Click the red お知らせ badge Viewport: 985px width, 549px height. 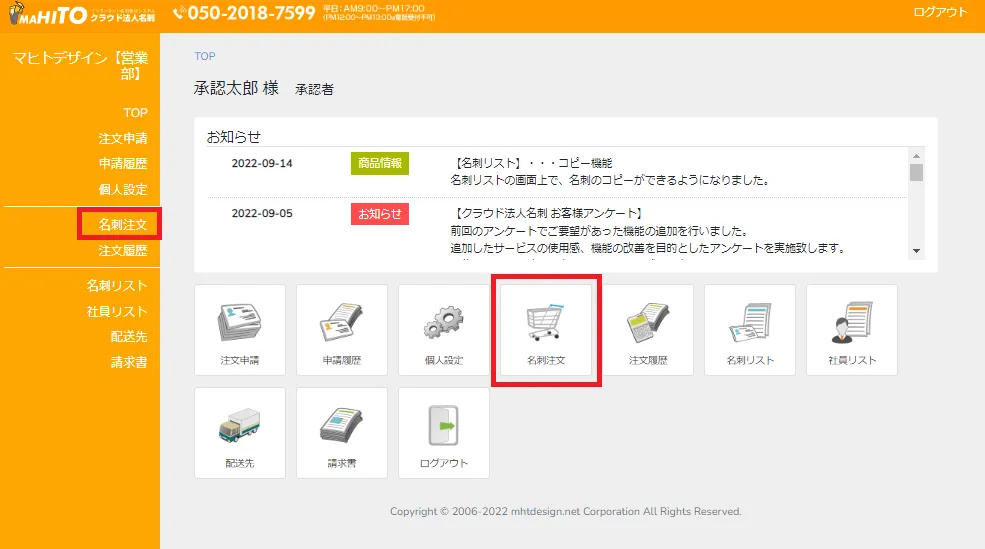pos(380,214)
